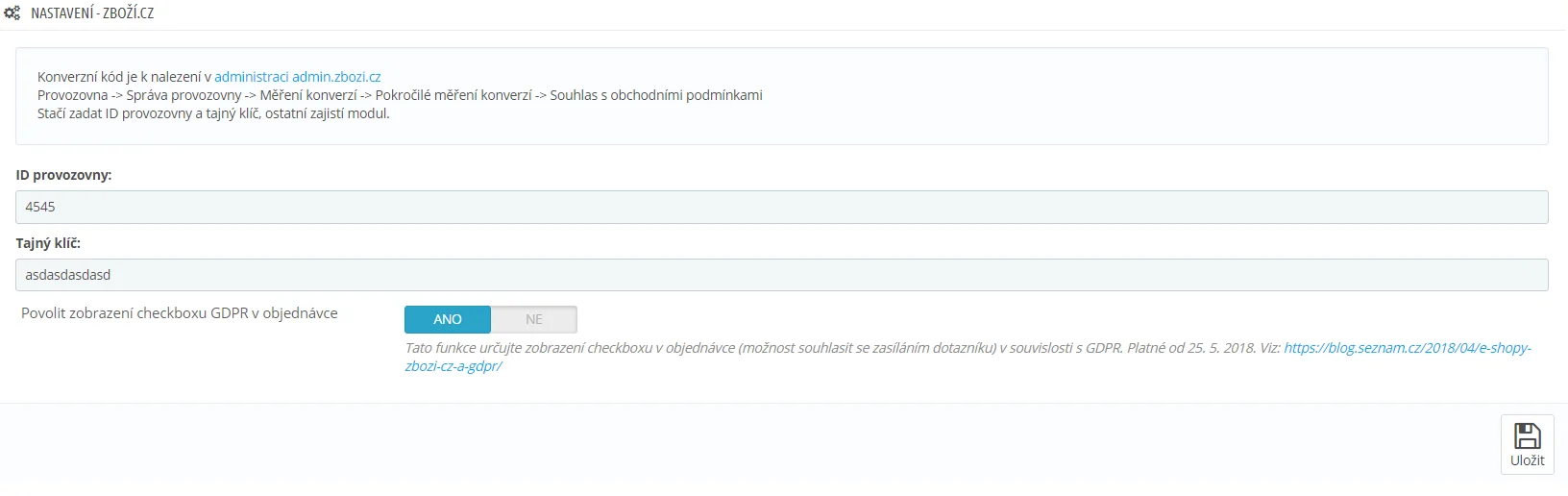The height and width of the screenshot is (496, 1568).
Task: Enable GDPR checkbox display with ANO
Action: coord(448,319)
